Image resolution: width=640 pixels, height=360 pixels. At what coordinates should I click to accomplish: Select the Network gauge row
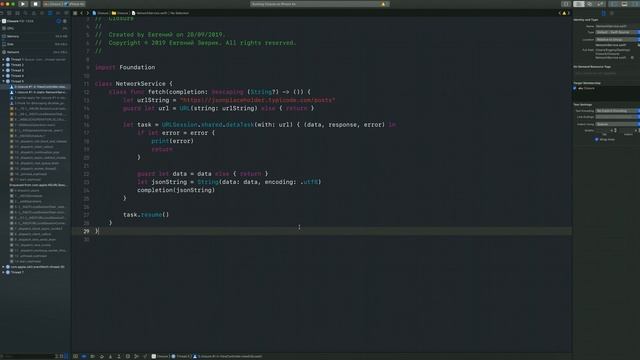tap(35, 52)
